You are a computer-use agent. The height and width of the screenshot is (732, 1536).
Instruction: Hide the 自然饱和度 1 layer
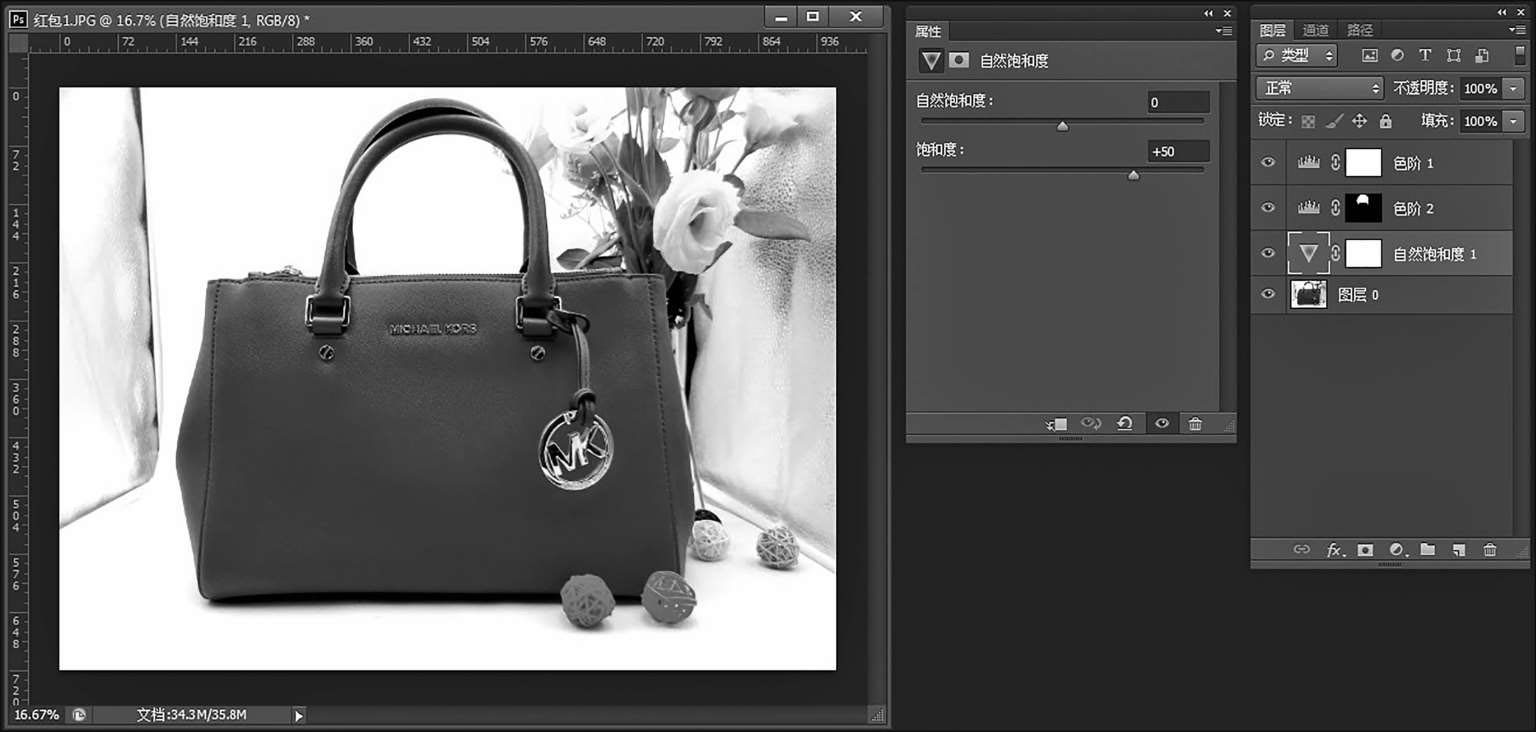[x=1269, y=253]
